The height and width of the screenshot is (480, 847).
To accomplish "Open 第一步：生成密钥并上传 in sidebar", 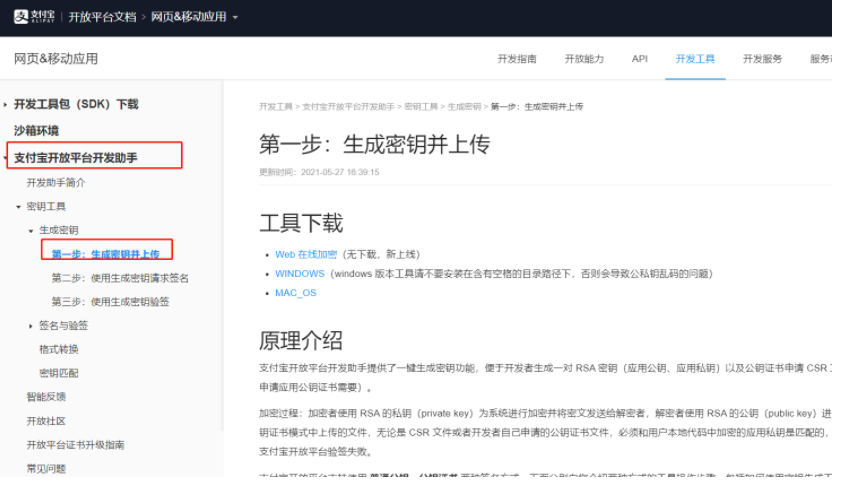I will (106, 254).
